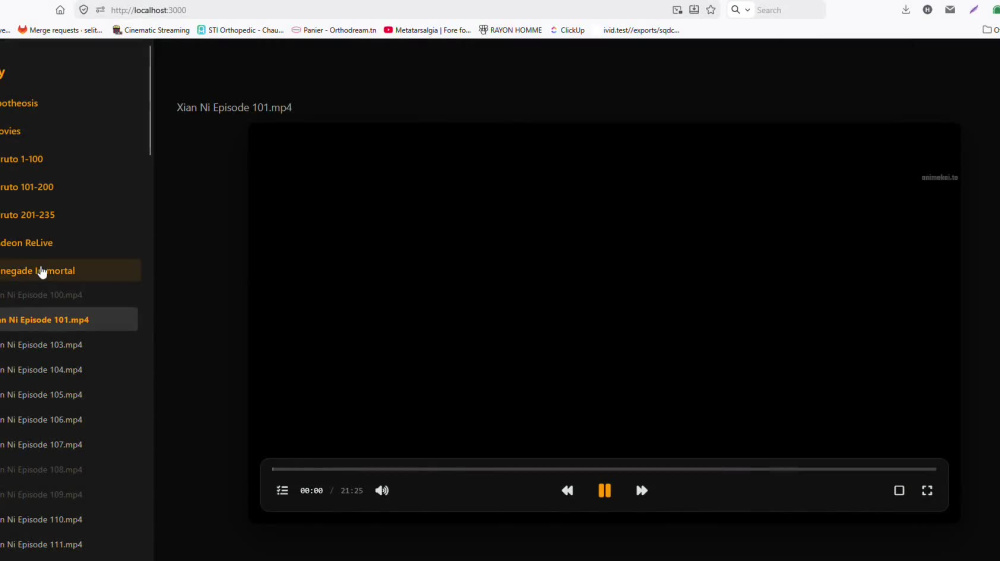Collapse the Renegade Immortal folder
1000x561 pixels.
[69, 271]
